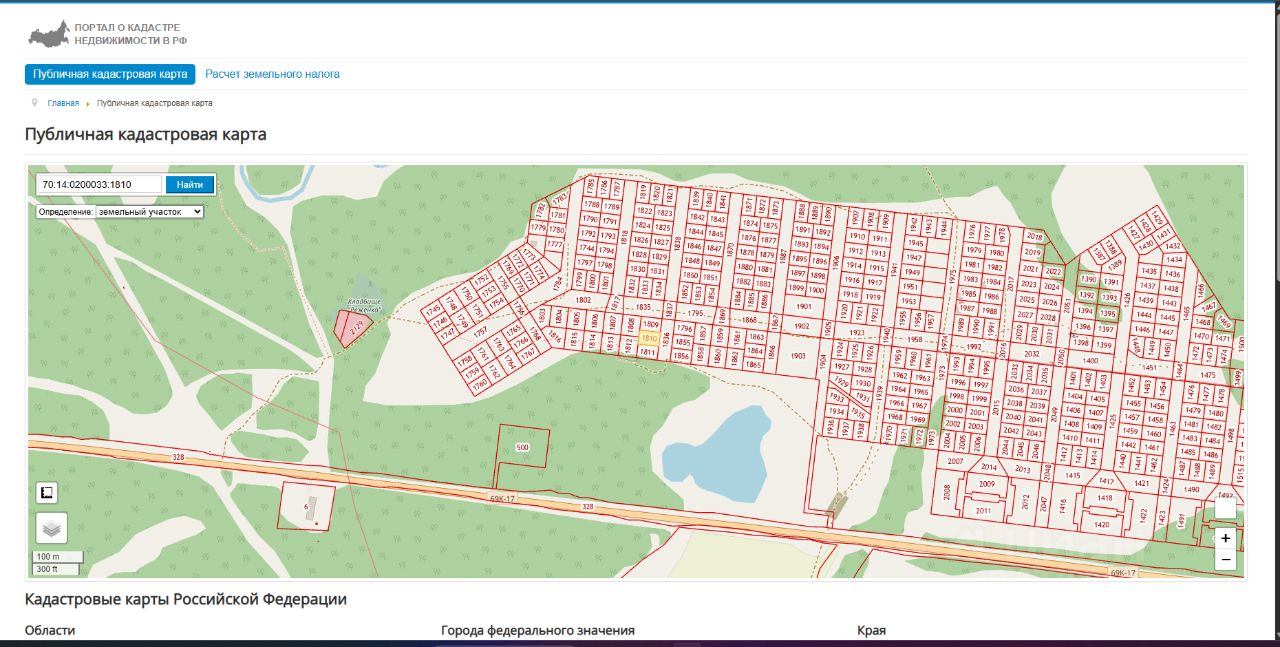Screen dimensions: 1280x647
Task: Select the «Области» section heading
Action: click(x=50, y=630)
